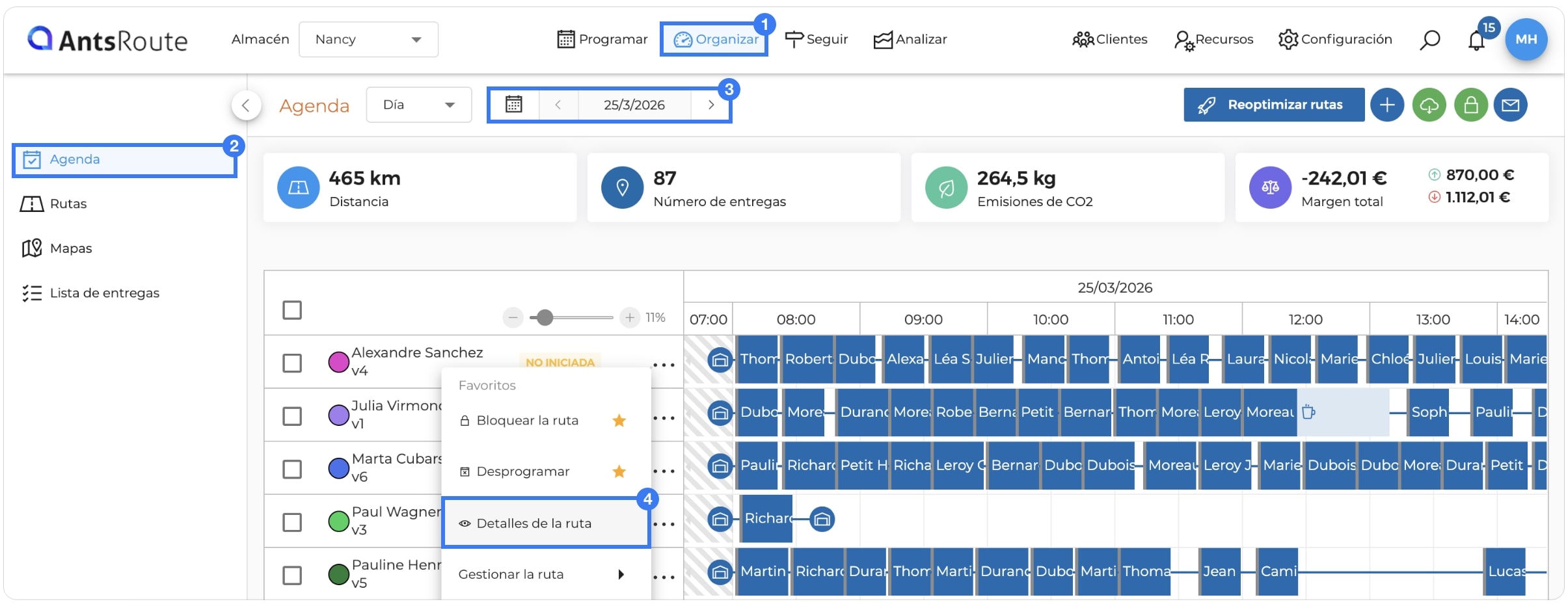Tick the Marta Cubars route checkbox

coord(292,469)
